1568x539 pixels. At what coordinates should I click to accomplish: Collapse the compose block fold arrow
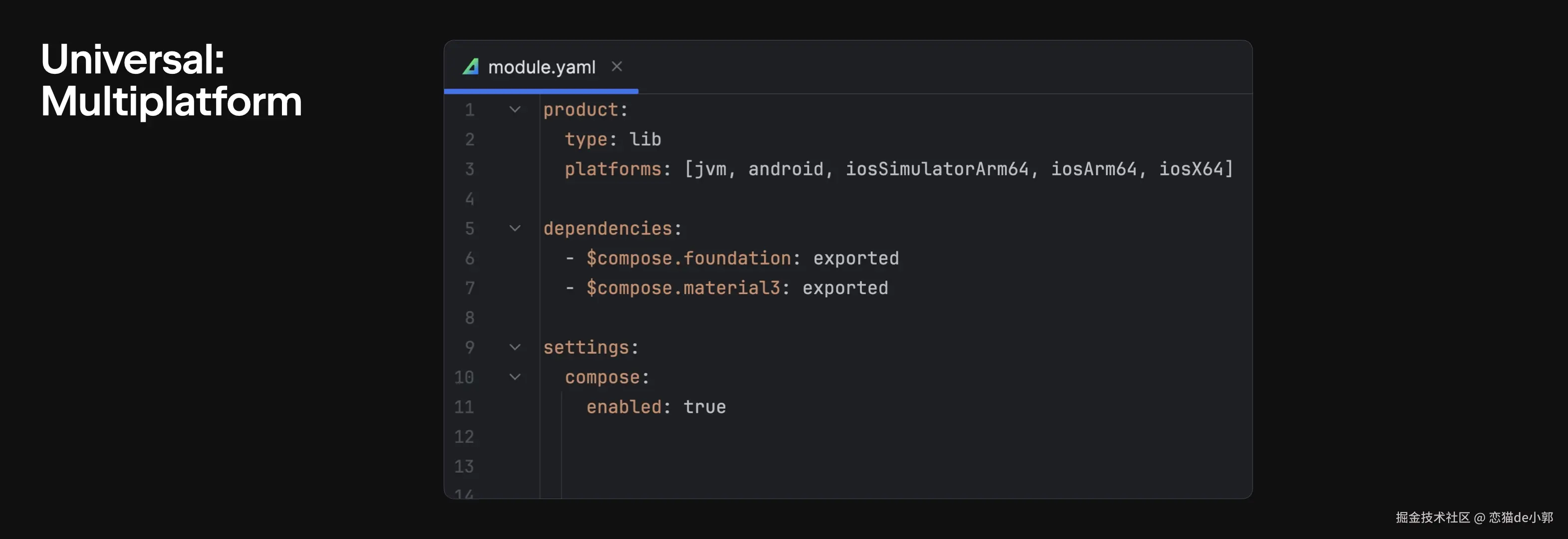coord(515,377)
